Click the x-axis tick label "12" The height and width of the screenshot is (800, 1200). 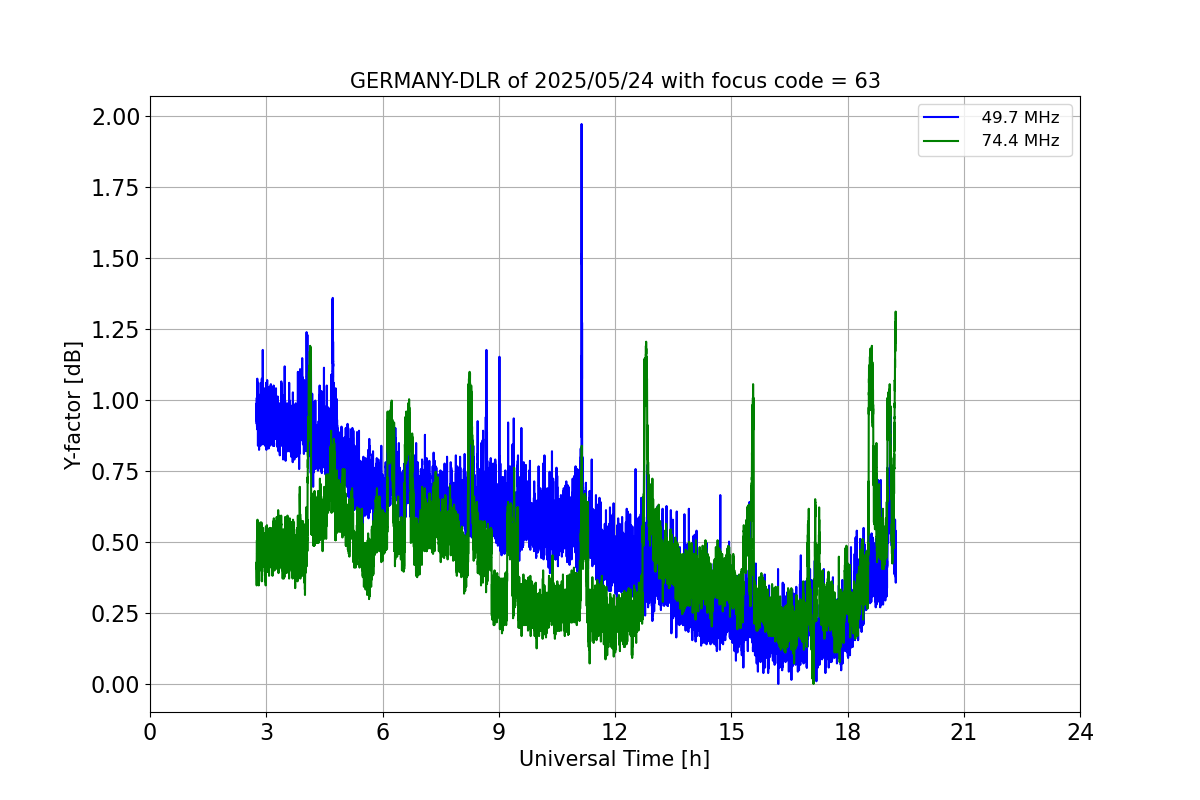615,732
